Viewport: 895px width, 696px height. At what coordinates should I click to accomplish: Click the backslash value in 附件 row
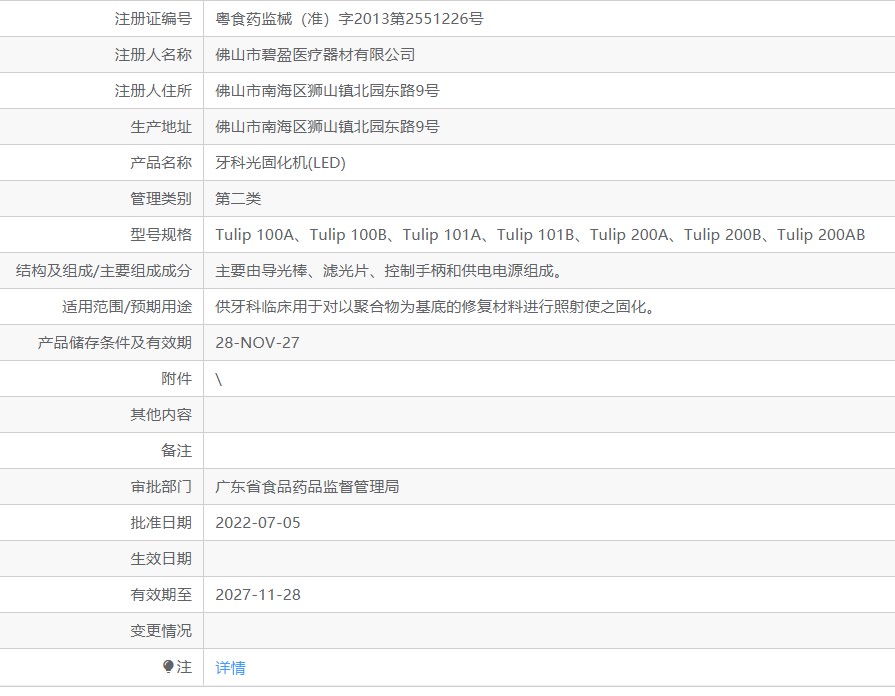click(219, 379)
